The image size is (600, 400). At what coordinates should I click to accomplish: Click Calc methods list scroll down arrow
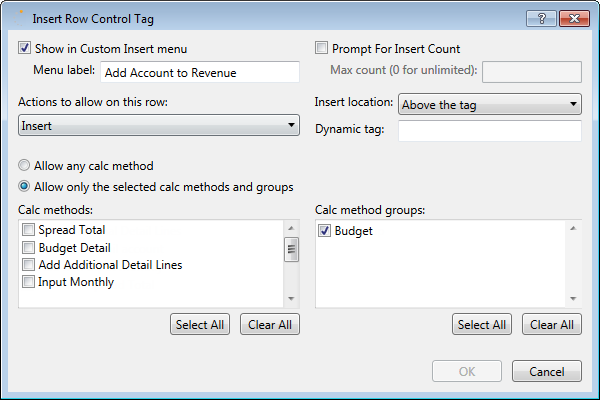291,299
